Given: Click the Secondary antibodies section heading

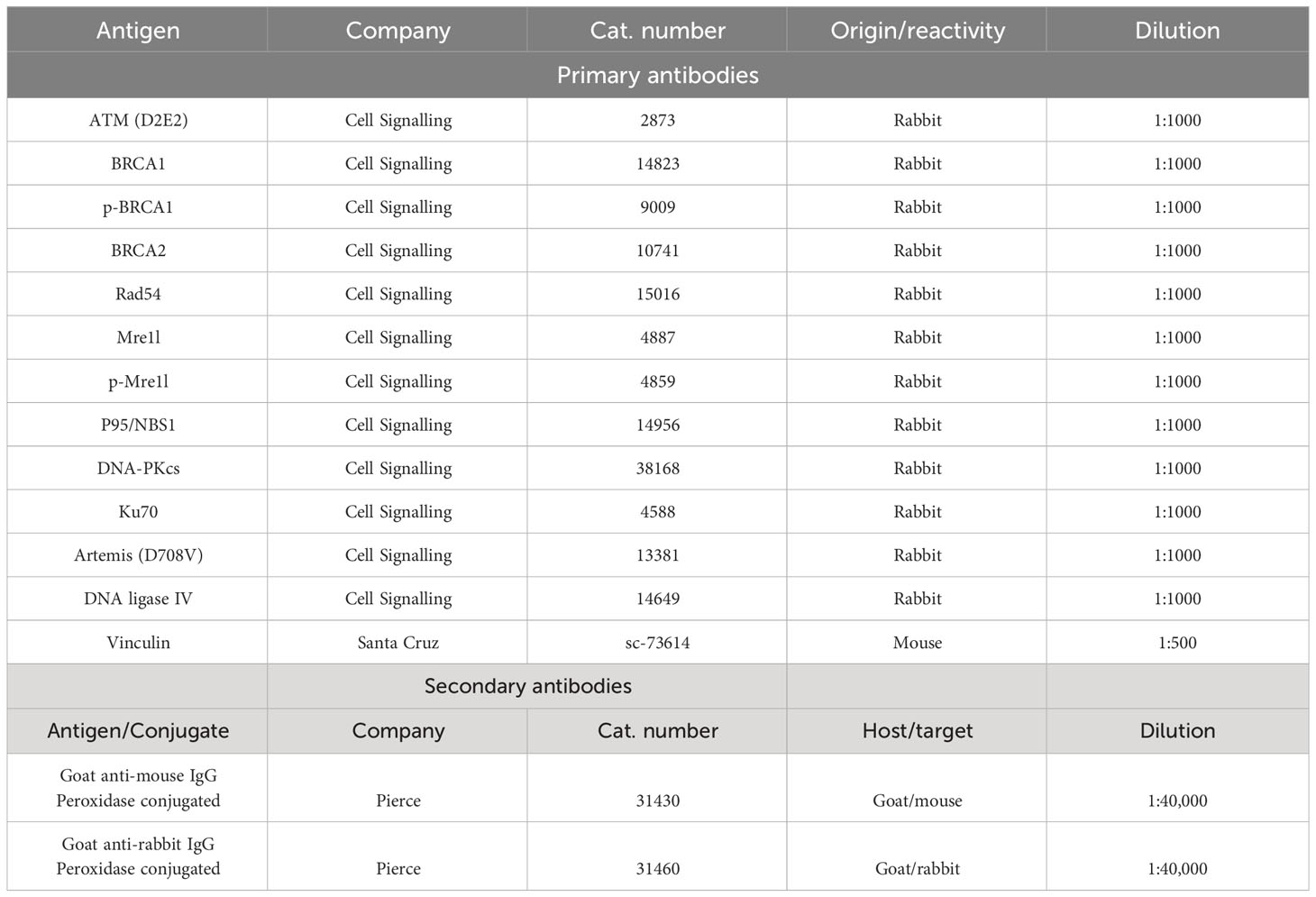Looking at the screenshot, I should 527,686.
